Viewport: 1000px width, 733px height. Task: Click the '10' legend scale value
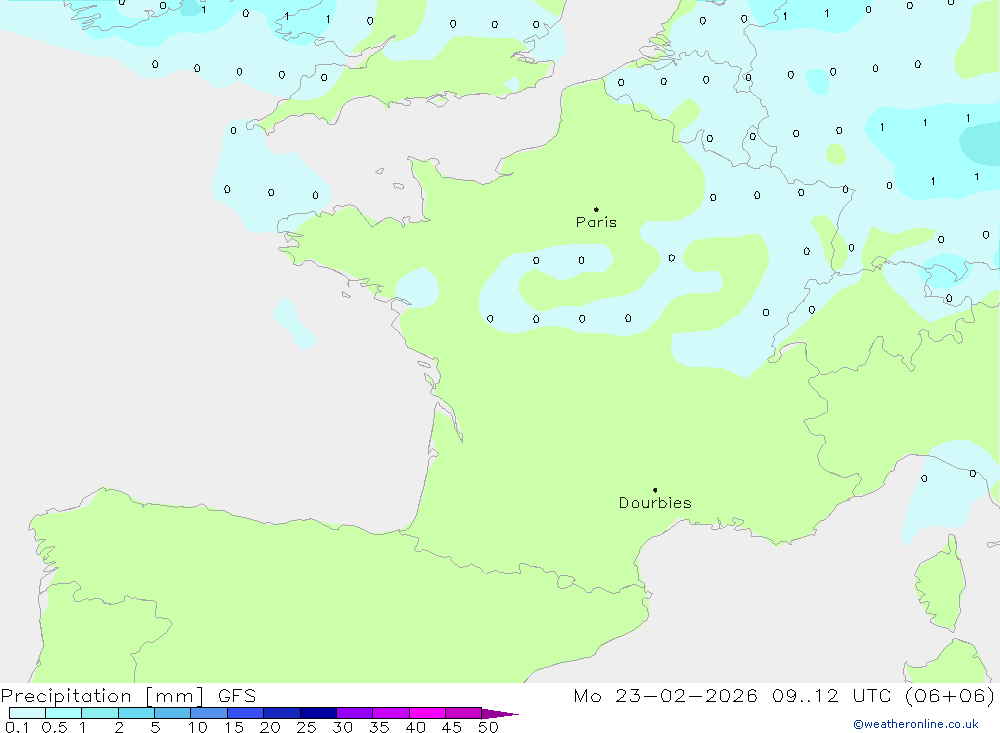click(198, 727)
